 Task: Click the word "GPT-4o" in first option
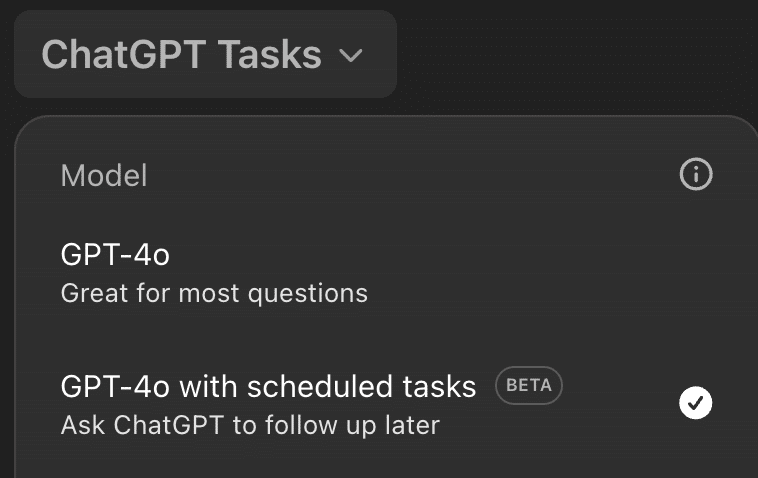[115, 255]
